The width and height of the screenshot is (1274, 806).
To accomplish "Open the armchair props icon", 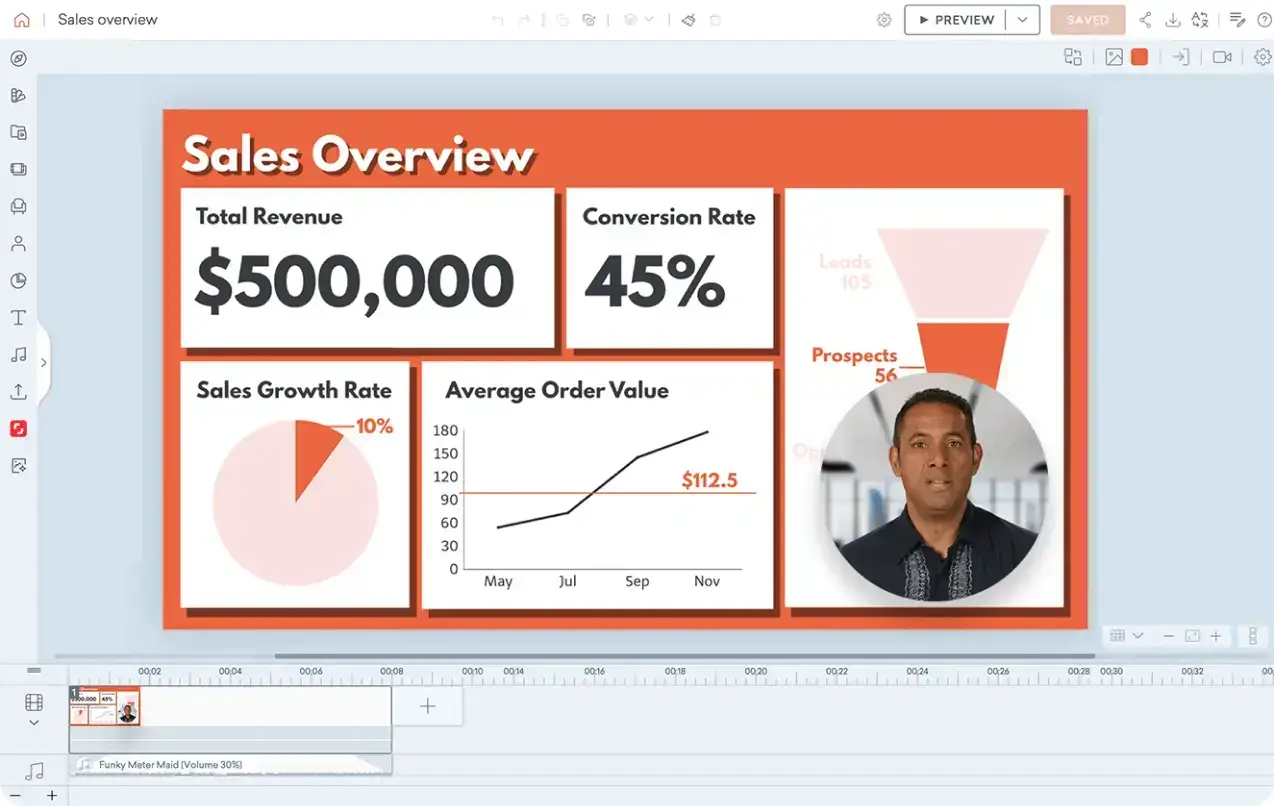I will coord(18,206).
